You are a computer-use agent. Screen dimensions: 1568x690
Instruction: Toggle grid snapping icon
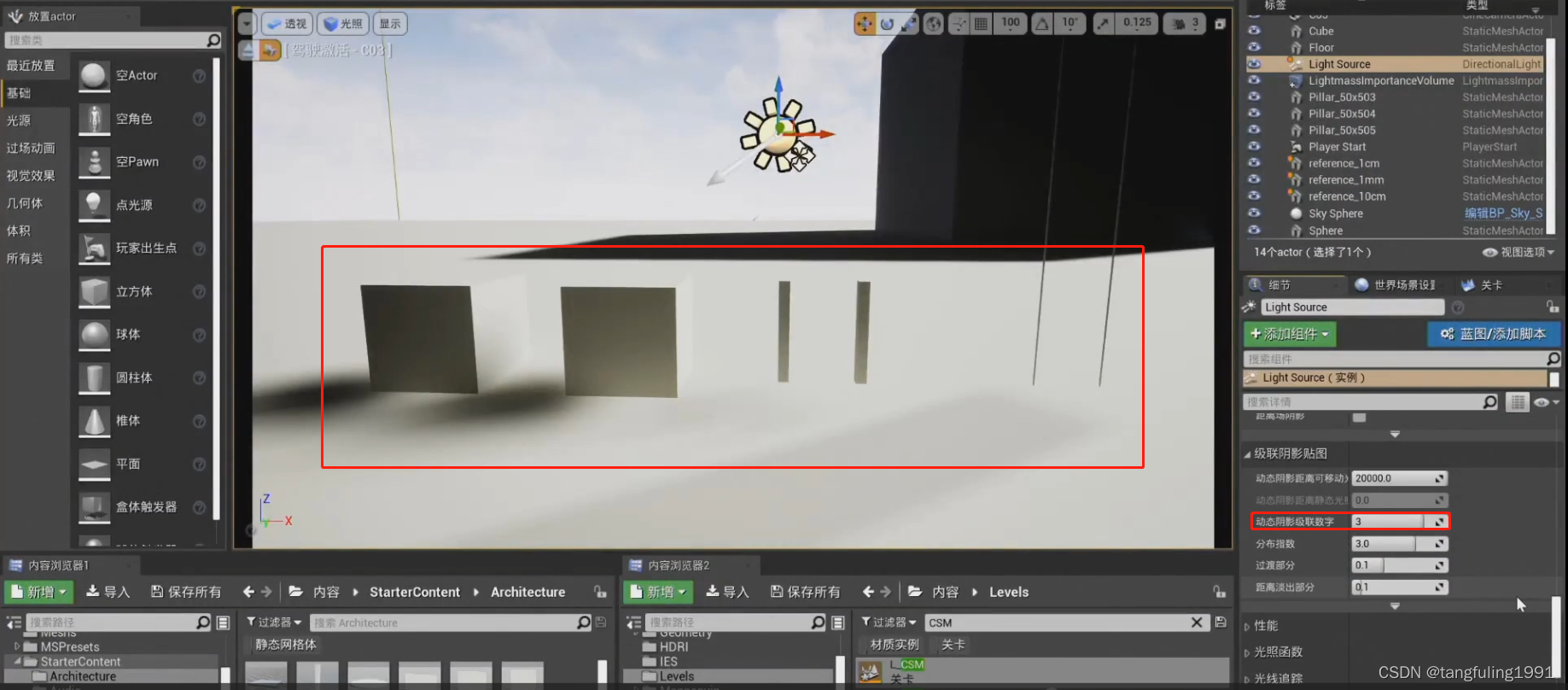(981, 24)
